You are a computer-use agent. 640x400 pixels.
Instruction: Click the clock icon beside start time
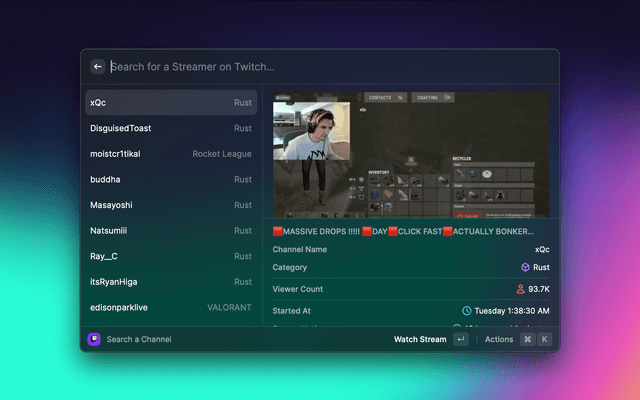tap(466, 311)
